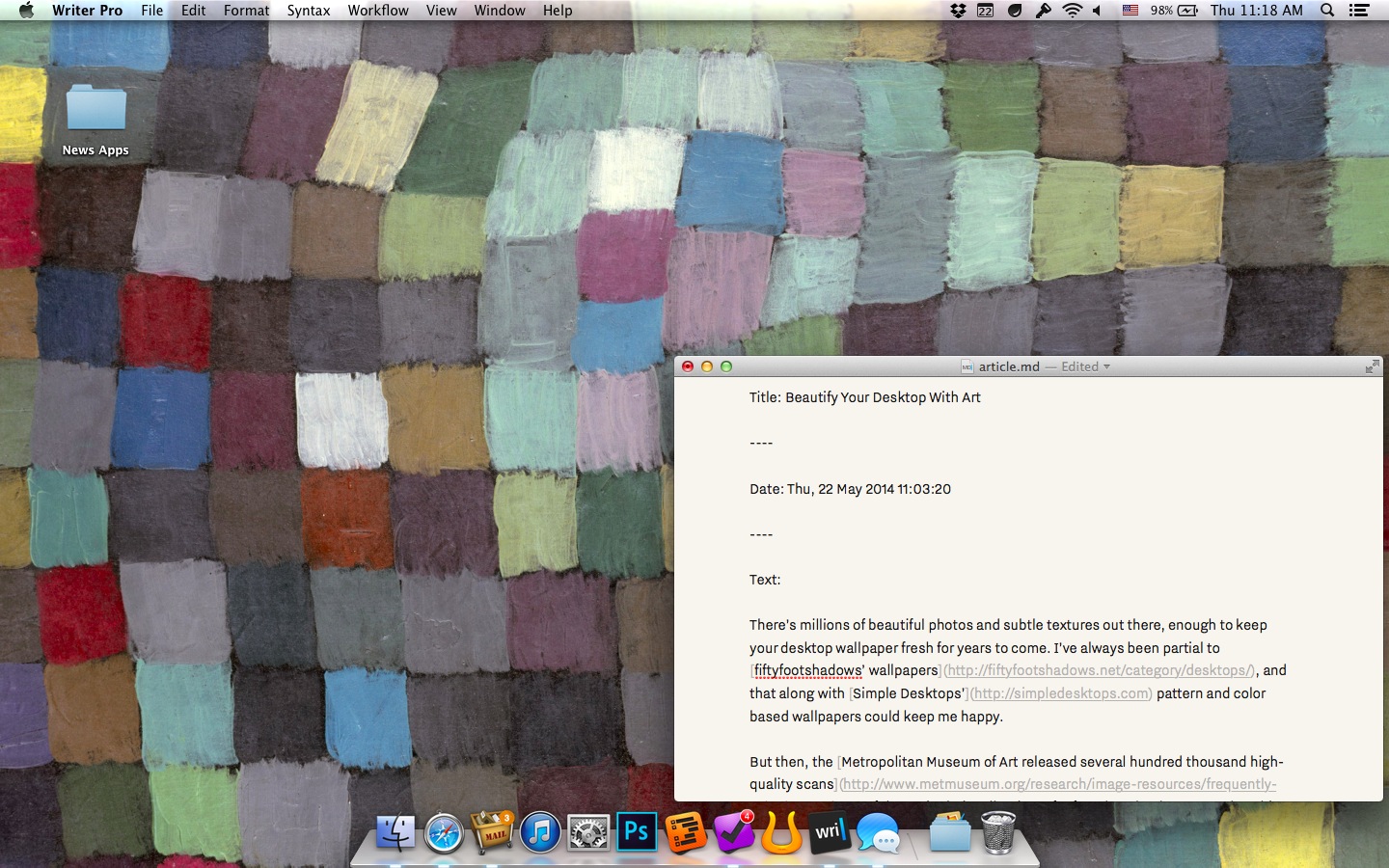Click the 'Simple Desktops' link text
This screenshot has width=1389, height=868.
coord(908,693)
